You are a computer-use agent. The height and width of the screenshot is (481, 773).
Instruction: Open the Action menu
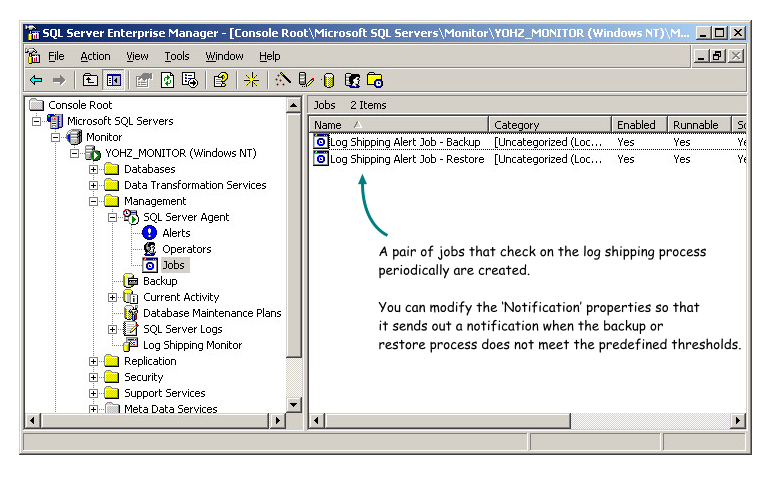coord(95,56)
